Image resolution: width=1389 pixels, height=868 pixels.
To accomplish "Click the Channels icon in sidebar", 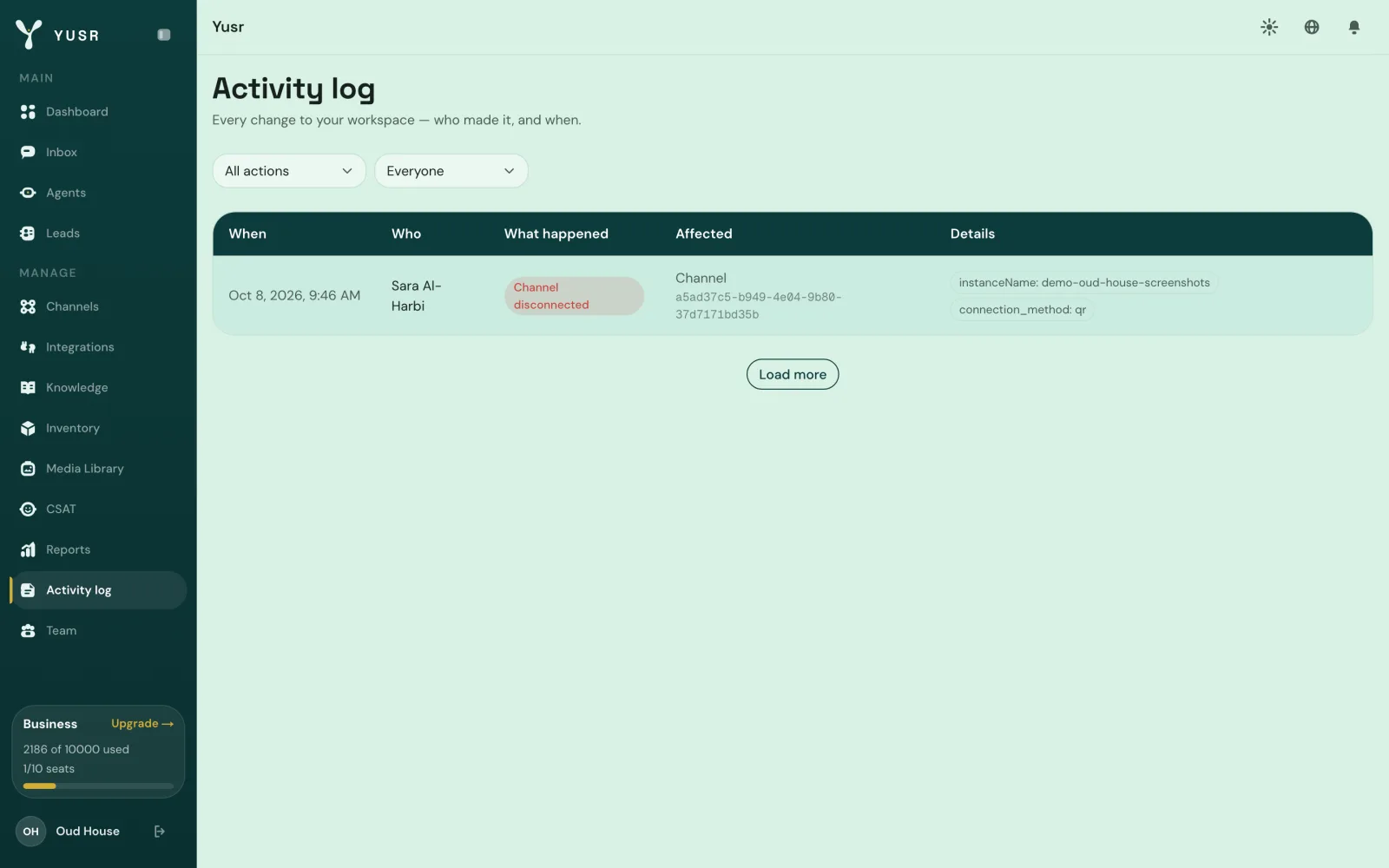I will tap(28, 306).
